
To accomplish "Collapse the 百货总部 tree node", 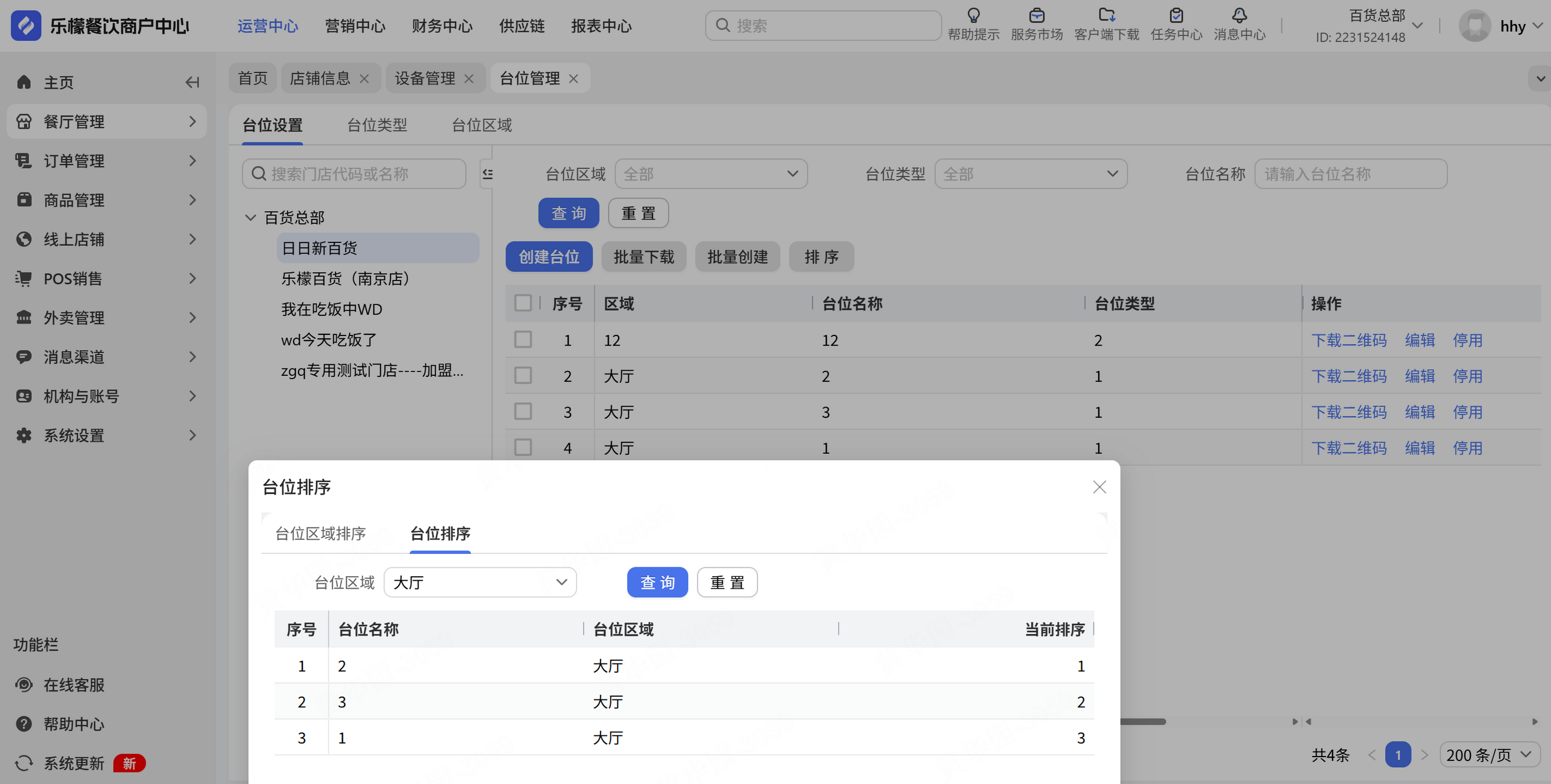I will (250, 217).
